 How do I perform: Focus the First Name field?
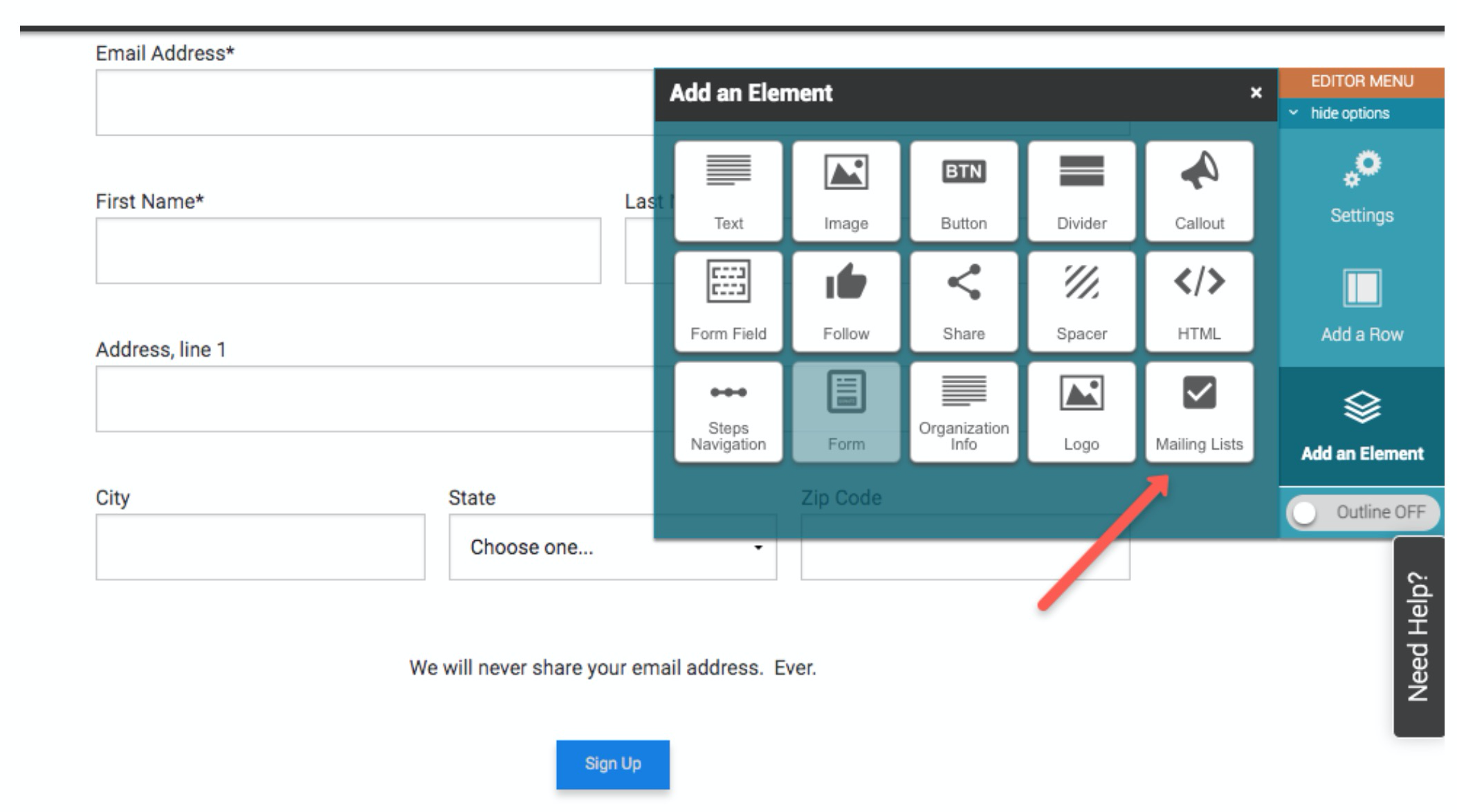click(348, 250)
